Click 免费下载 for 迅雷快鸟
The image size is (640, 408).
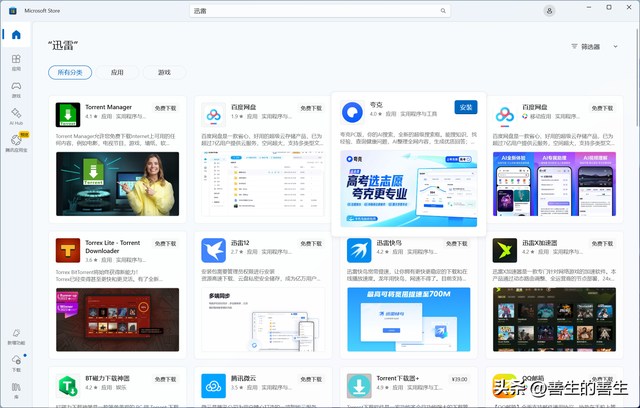tap(457, 244)
